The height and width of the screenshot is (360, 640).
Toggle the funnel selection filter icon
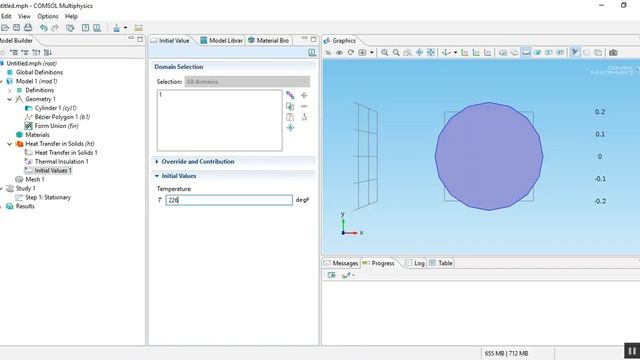(x=575, y=52)
